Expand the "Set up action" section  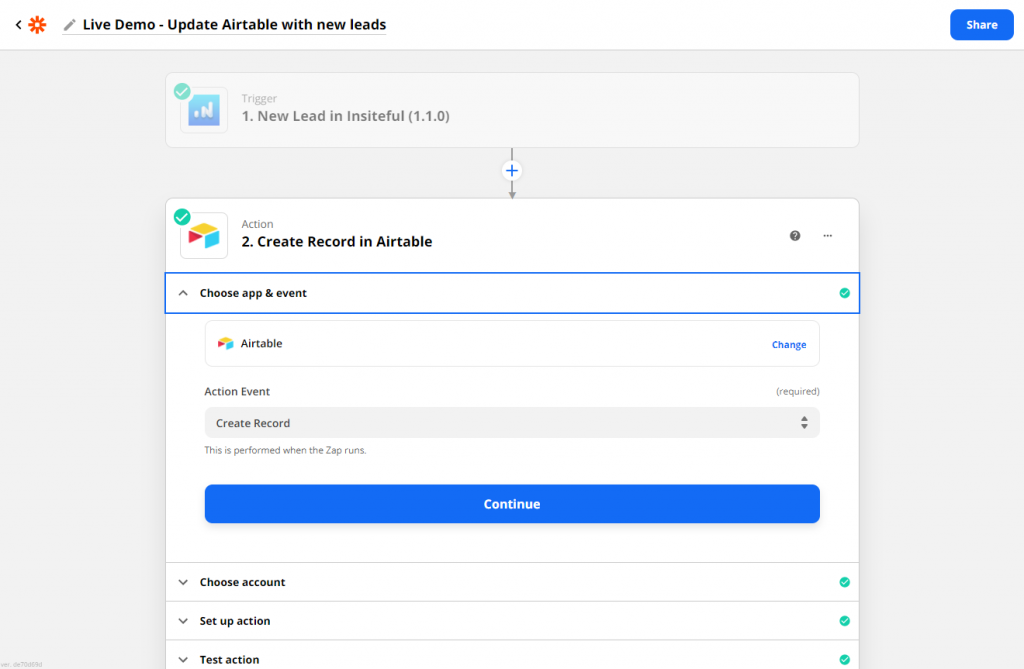pyautogui.click(x=512, y=621)
